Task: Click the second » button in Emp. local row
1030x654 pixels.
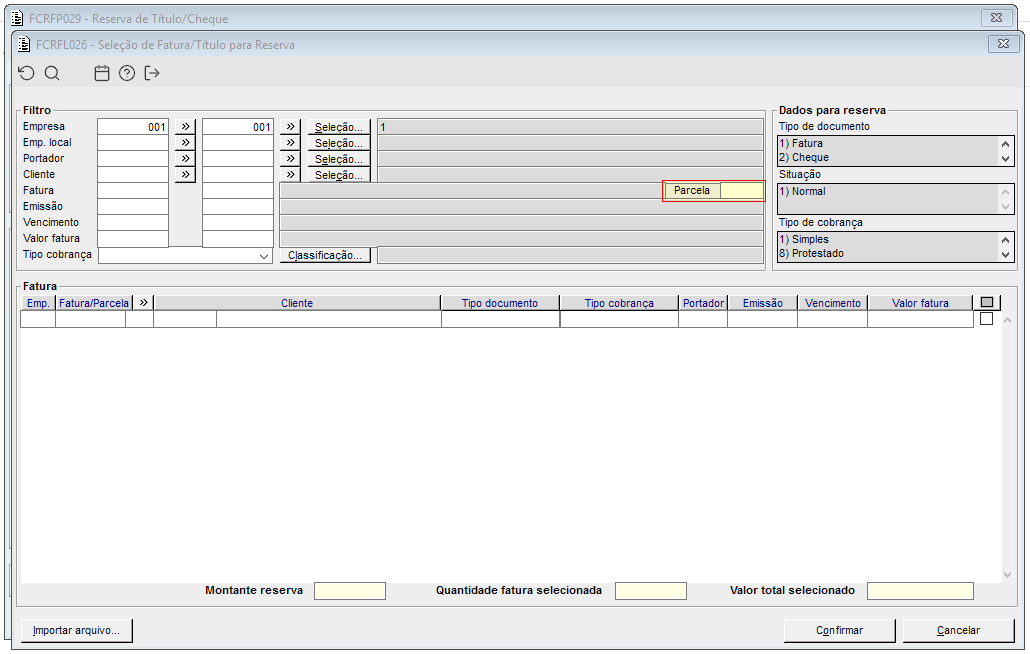Action: (290, 142)
